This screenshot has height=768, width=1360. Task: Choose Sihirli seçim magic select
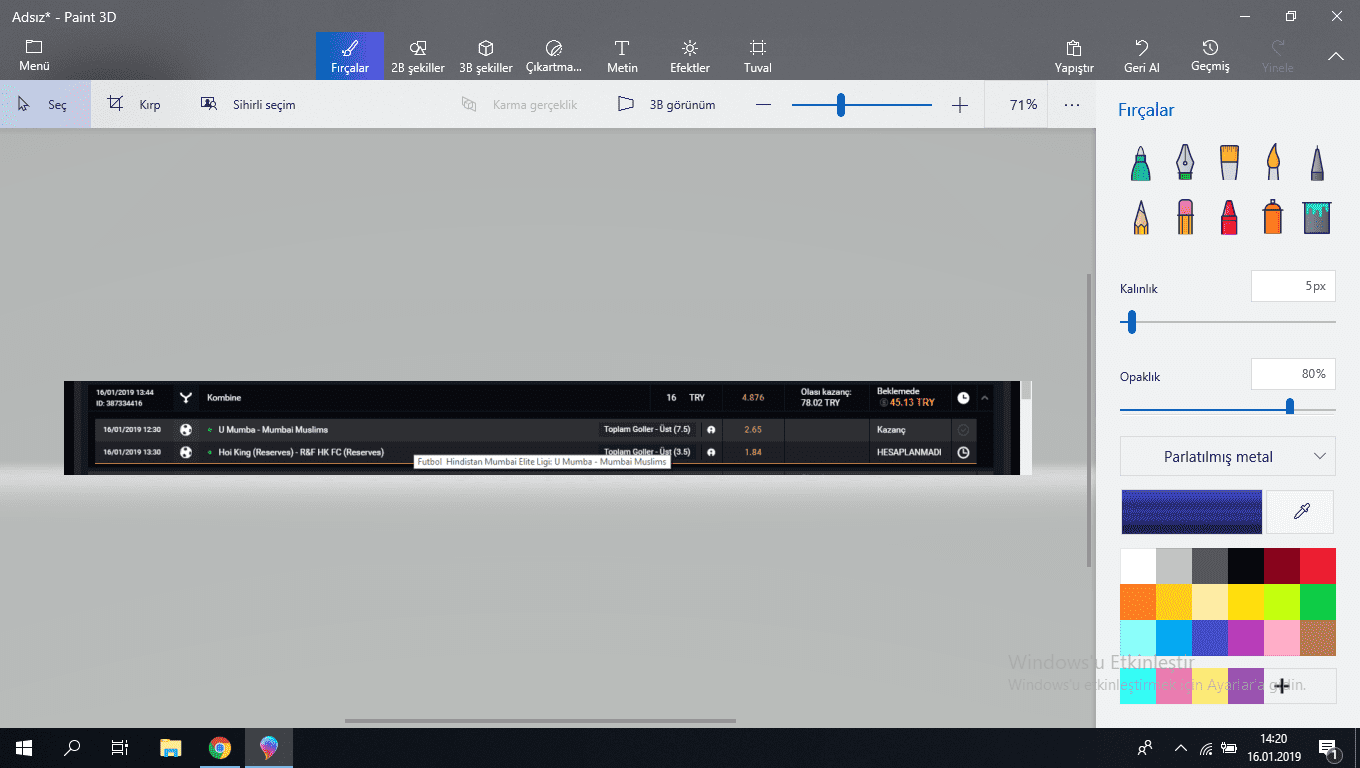click(248, 104)
